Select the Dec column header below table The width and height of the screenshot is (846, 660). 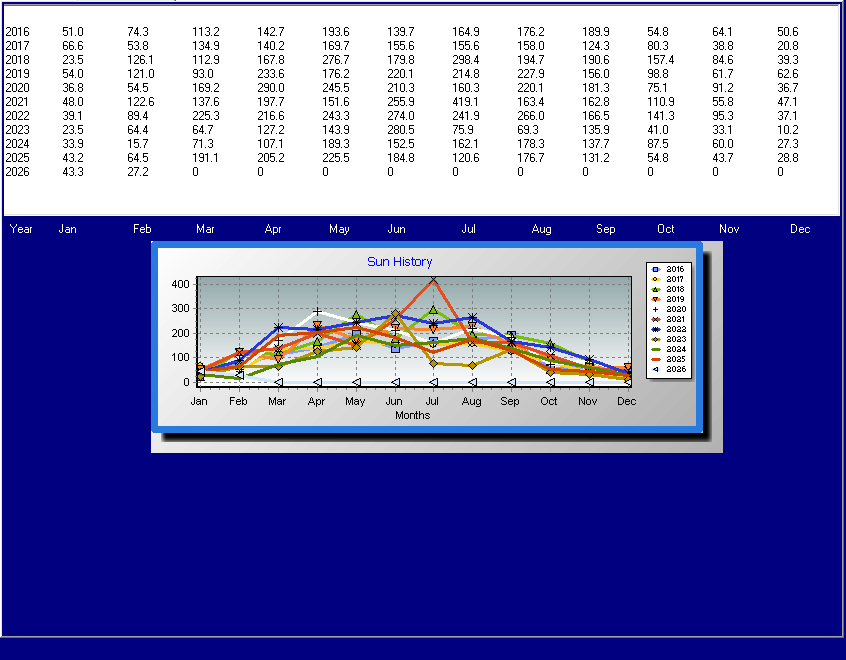[x=800, y=229]
